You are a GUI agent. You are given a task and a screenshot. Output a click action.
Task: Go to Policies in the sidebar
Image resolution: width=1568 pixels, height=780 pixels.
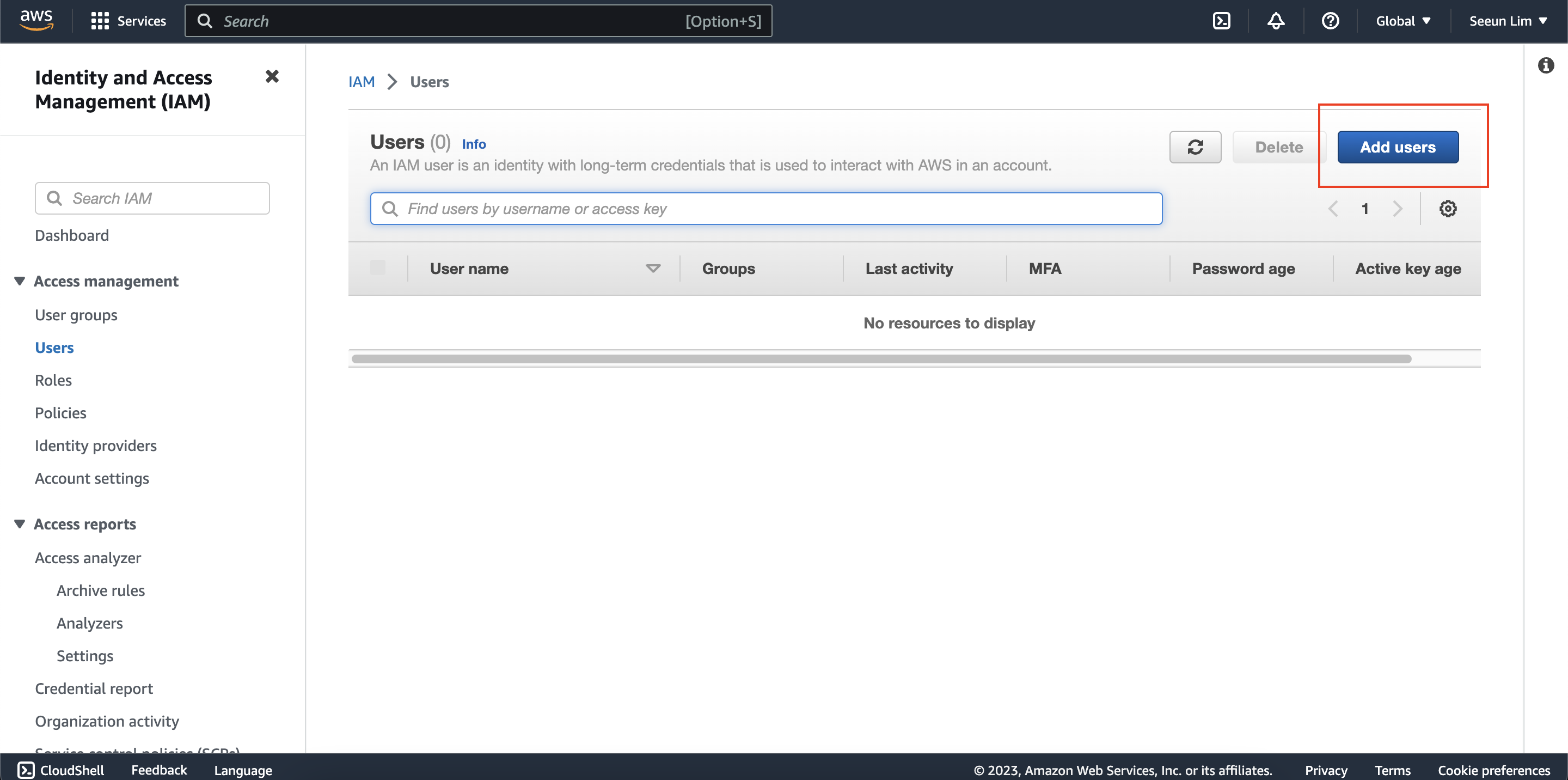(60, 413)
